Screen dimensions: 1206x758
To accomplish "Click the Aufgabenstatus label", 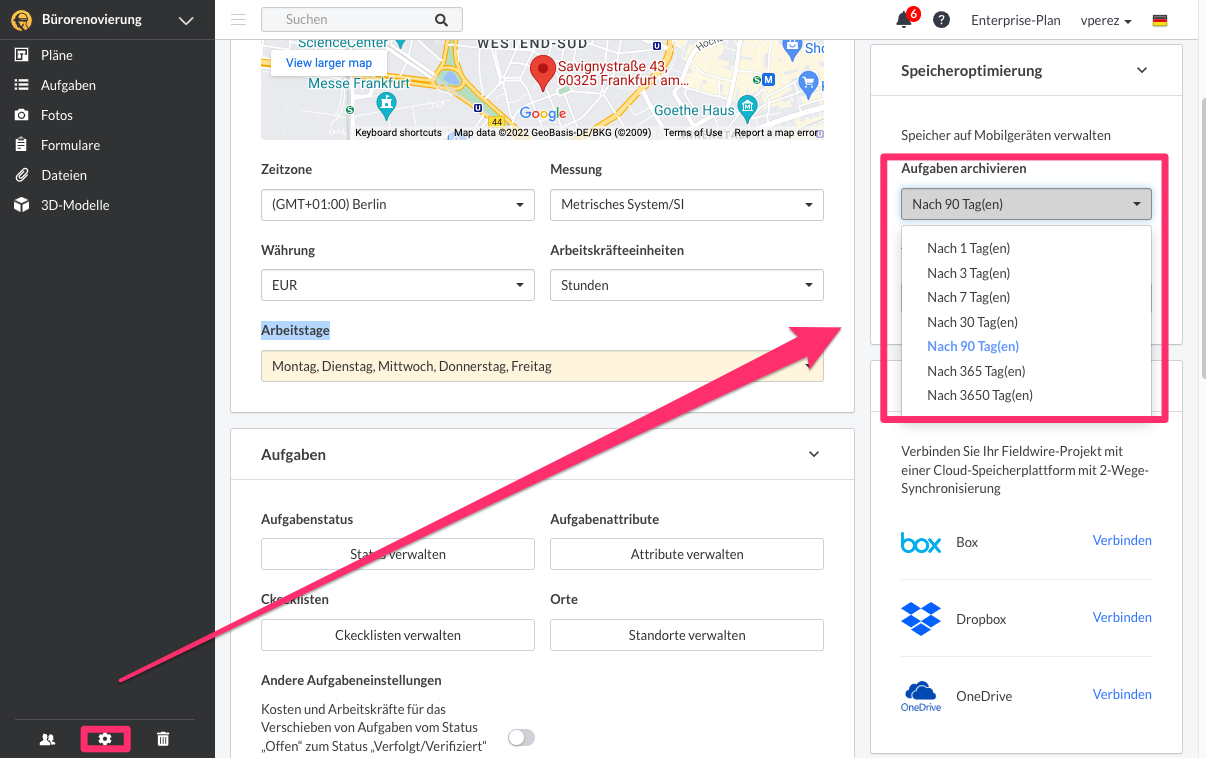I will [x=307, y=519].
